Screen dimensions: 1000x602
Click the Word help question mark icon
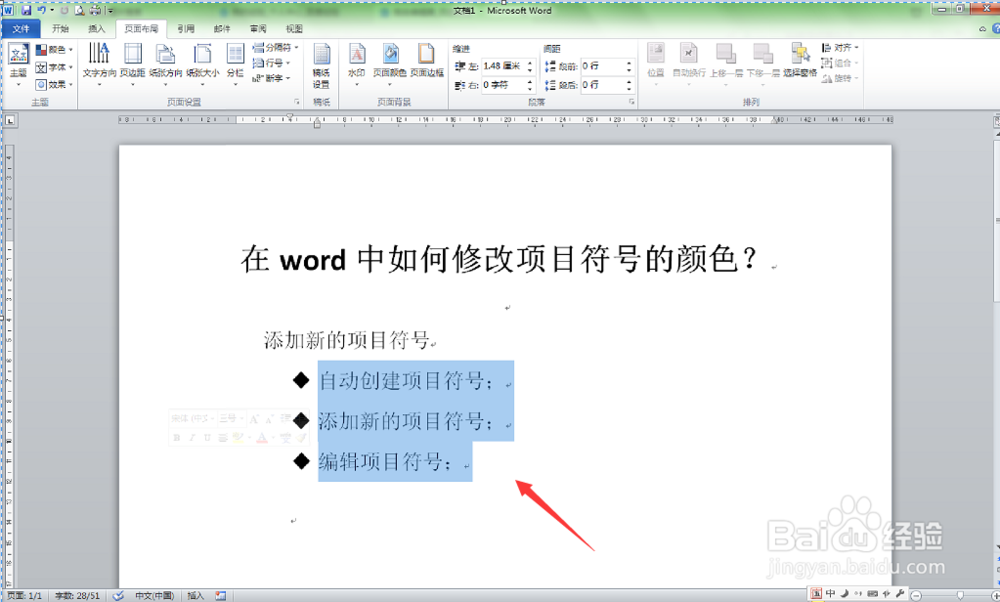pyautogui.click(x=996, y=29)
